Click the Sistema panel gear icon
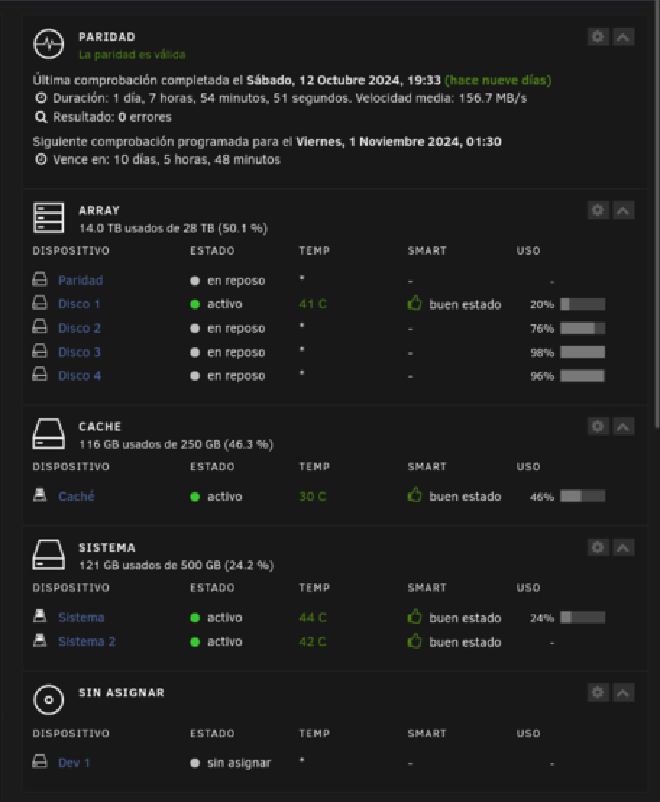 point(598,548)
